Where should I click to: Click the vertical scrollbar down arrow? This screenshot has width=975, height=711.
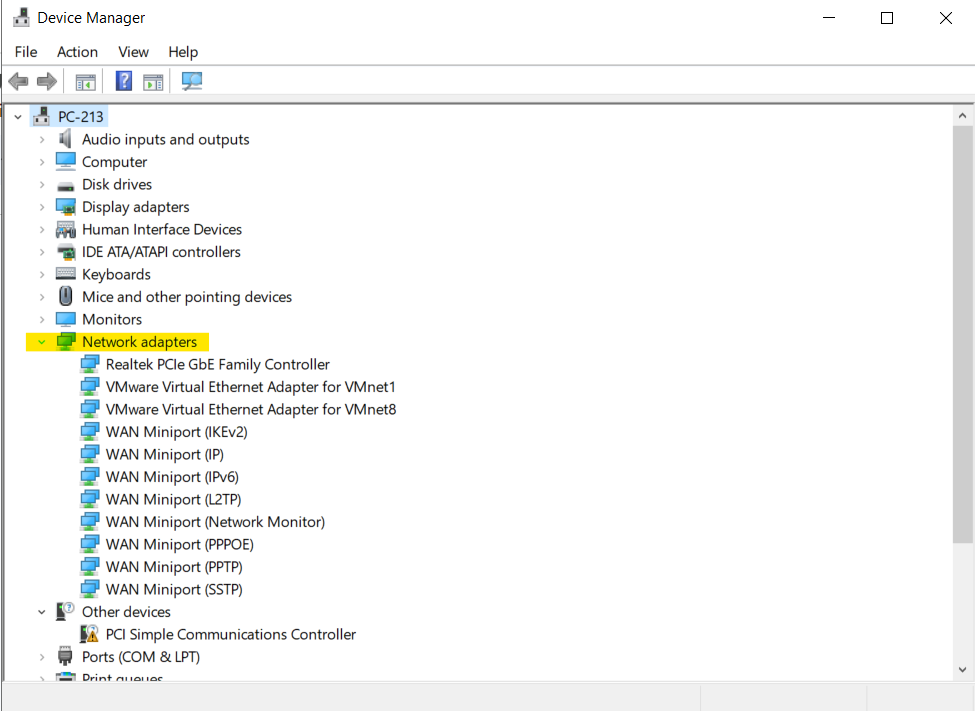(x=963, y=669)
